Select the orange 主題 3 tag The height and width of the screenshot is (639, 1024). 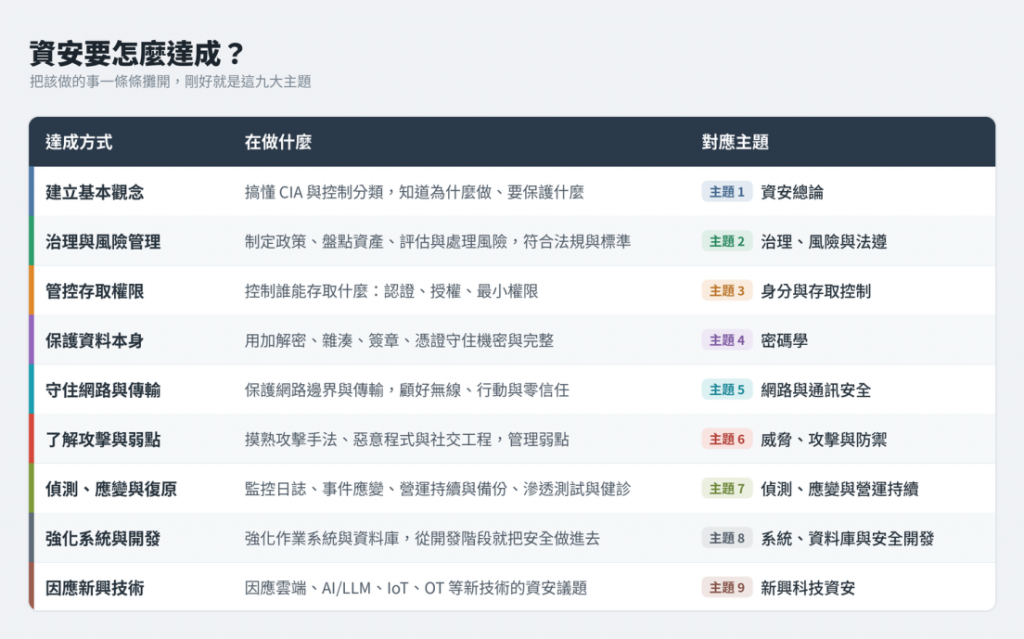pyautogui.click(x=727, y=291)
